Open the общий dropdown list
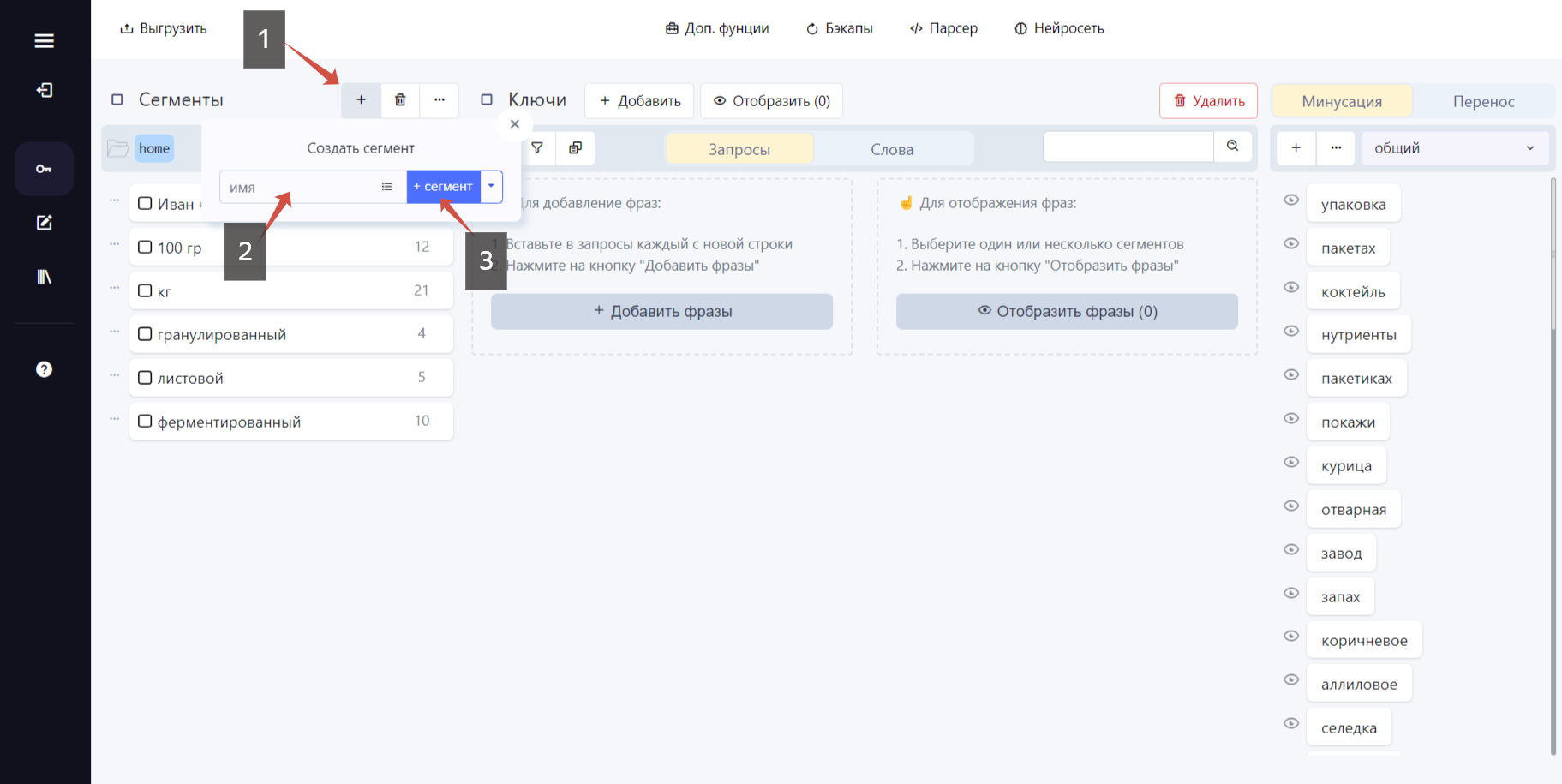 (1455, 148)
